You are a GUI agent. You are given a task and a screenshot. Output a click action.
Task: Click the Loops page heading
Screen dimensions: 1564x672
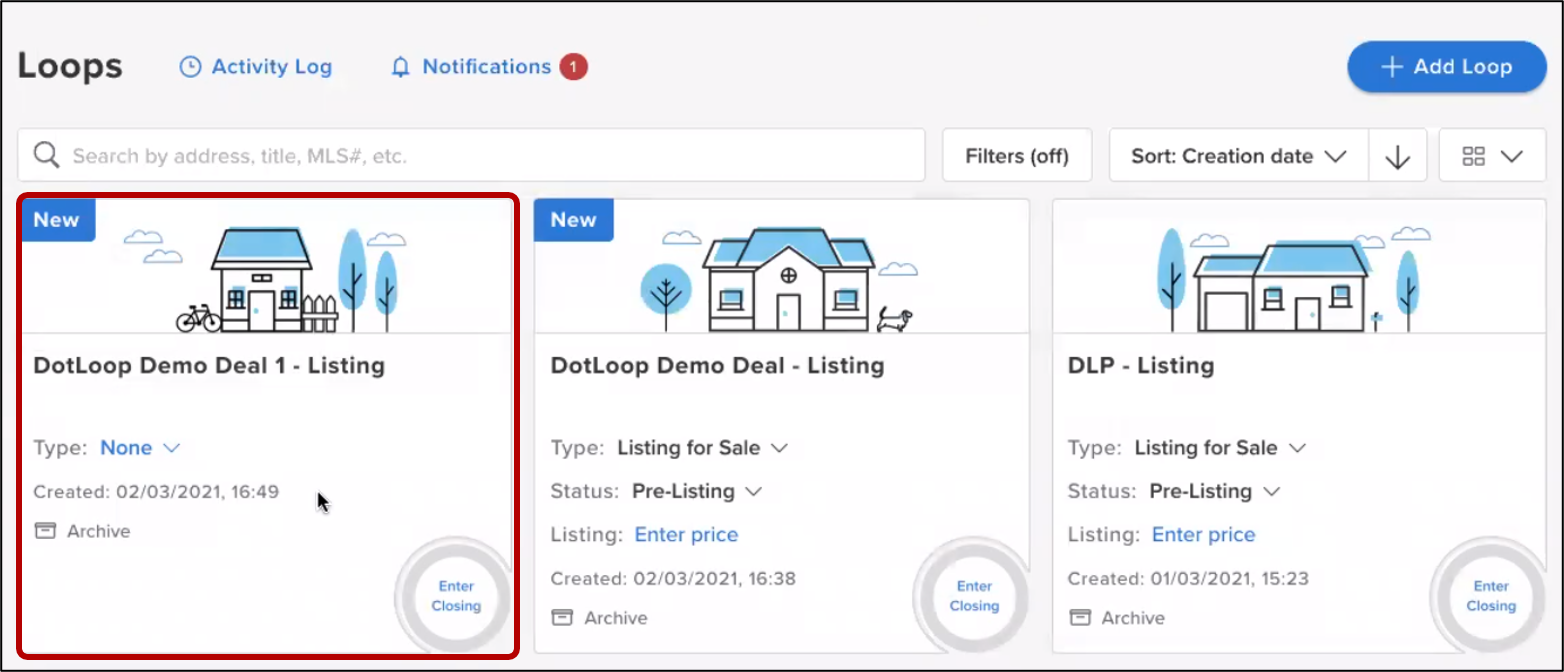70,66
